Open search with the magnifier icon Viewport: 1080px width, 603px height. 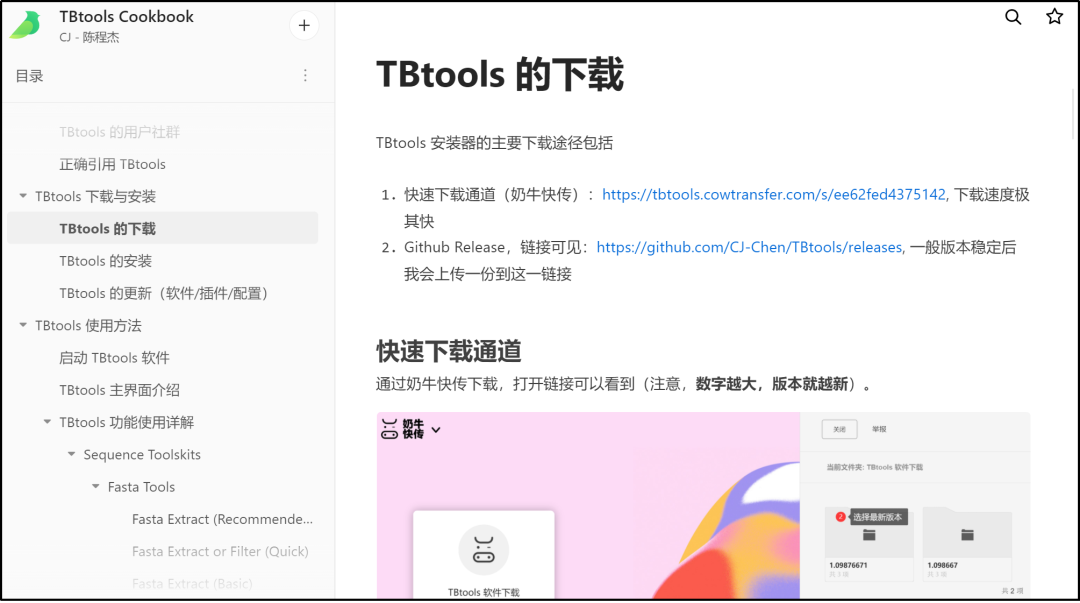pos(1013,17)
